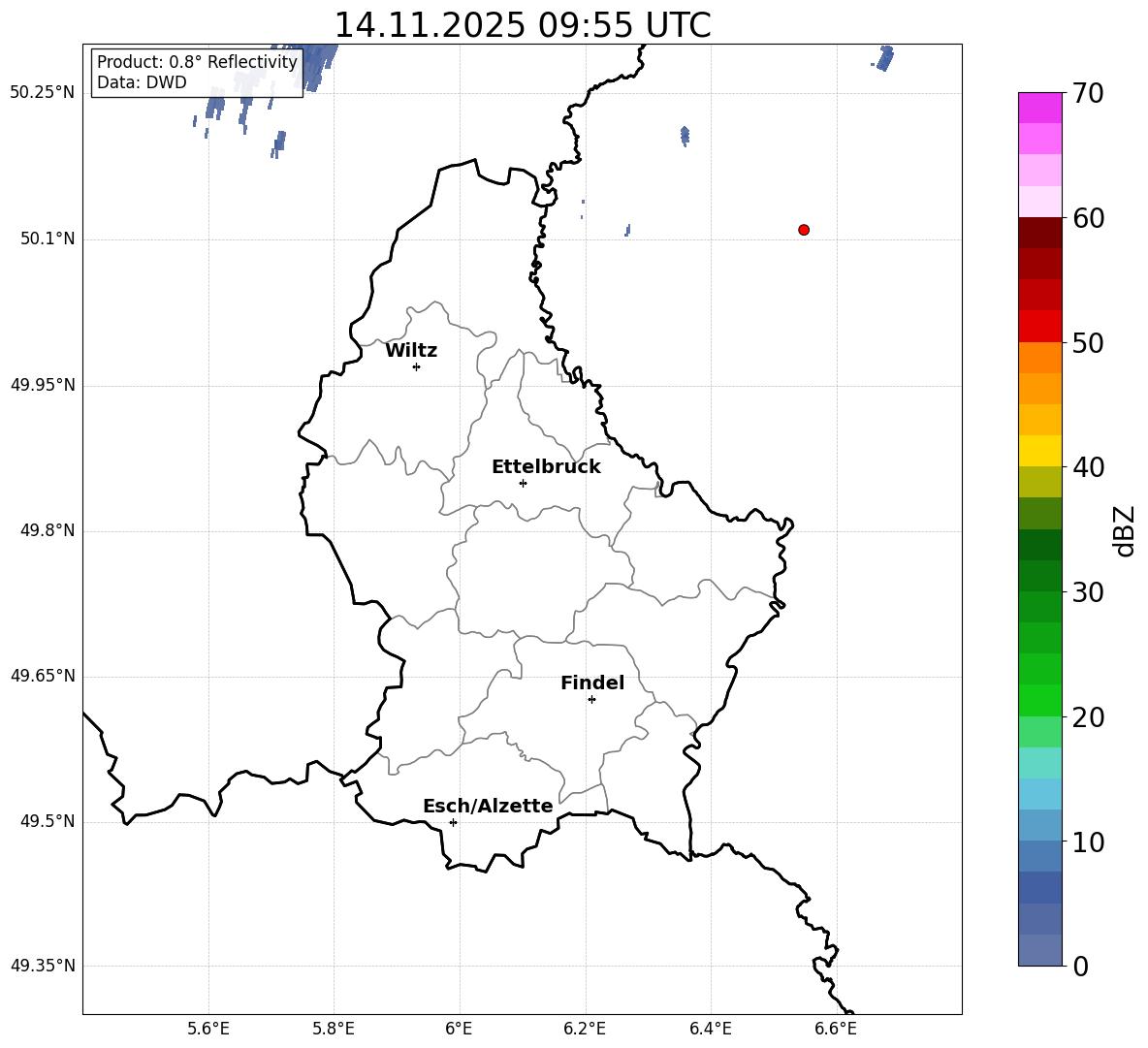The height and width of the screenshot is (1048, 1148).
Task: Click the radar echo in the top-right corner
Action: click(884, 58)
